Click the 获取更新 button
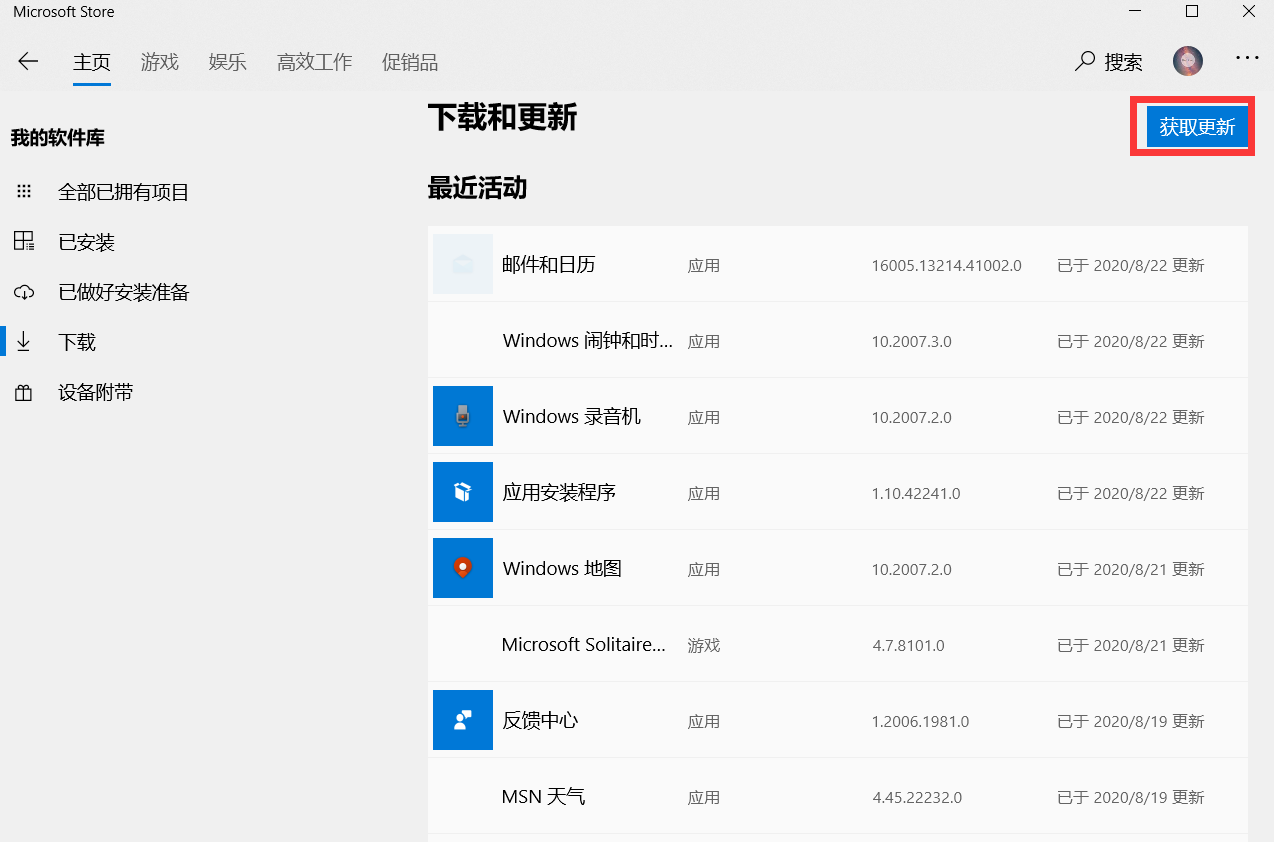 (x=1197, y=127)
